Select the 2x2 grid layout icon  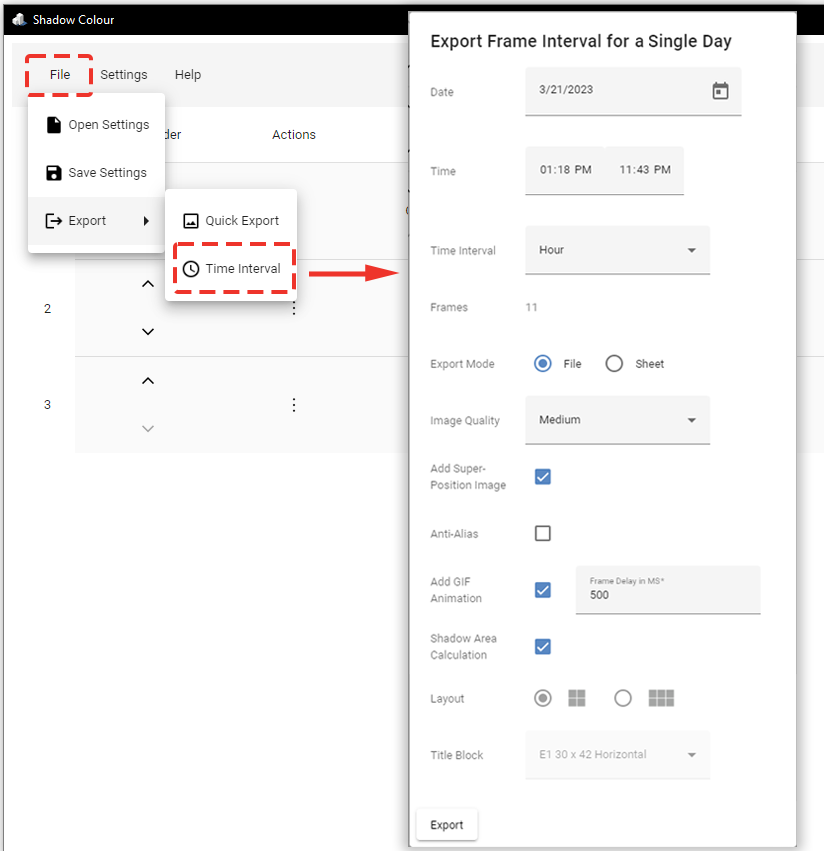[x=577, y=698]
